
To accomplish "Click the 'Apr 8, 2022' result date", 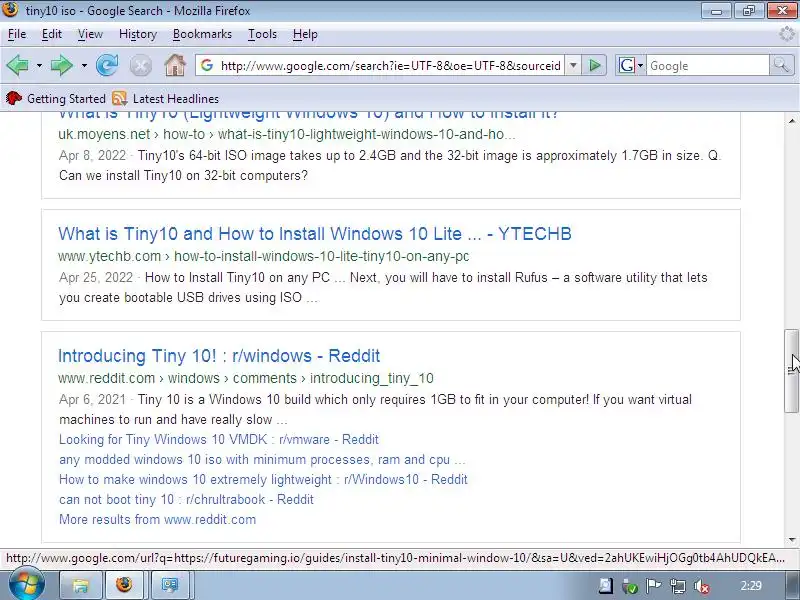I will 92,155.
